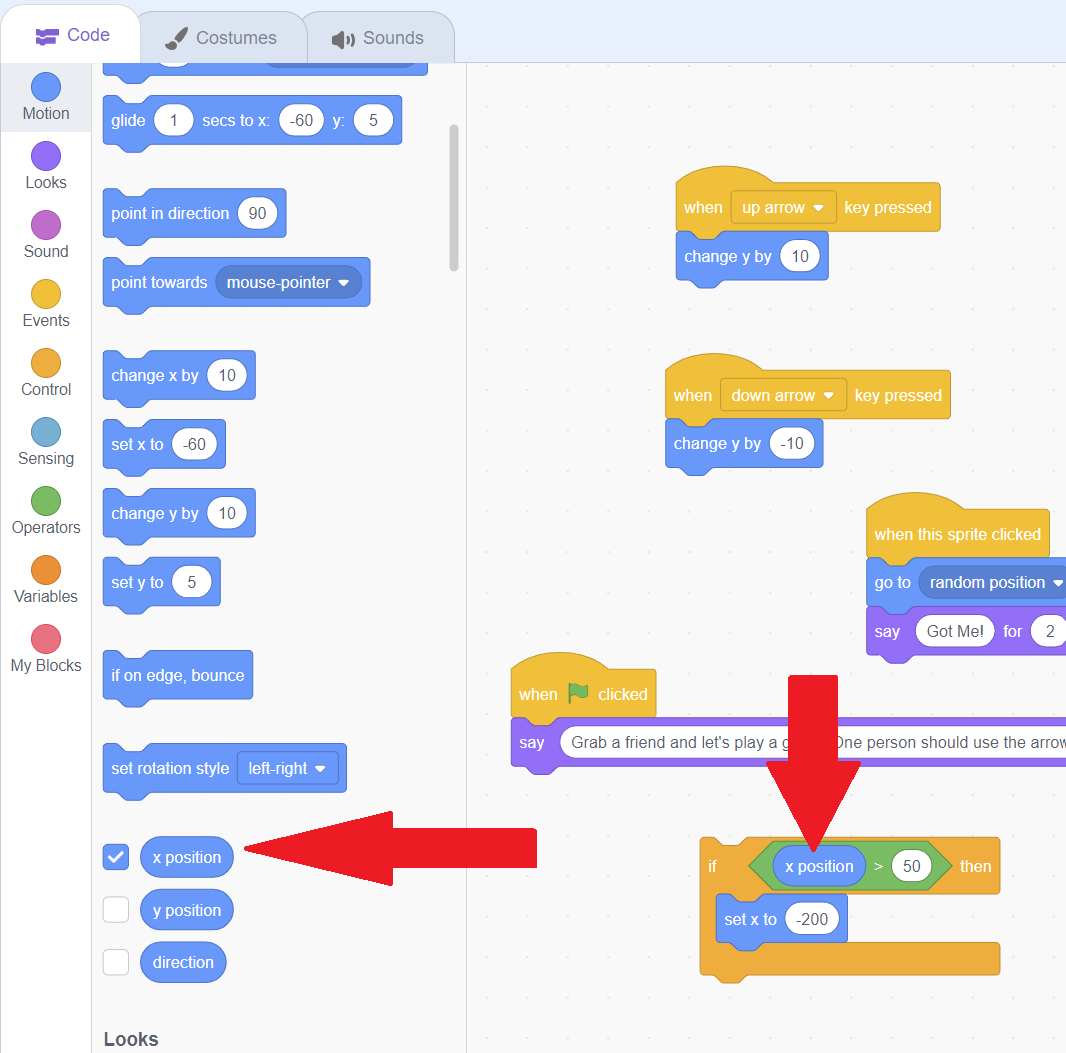Open the up arrow key dropdown
The height and width of the screenshot is (1053, 1066).
[x=783, y=207]
